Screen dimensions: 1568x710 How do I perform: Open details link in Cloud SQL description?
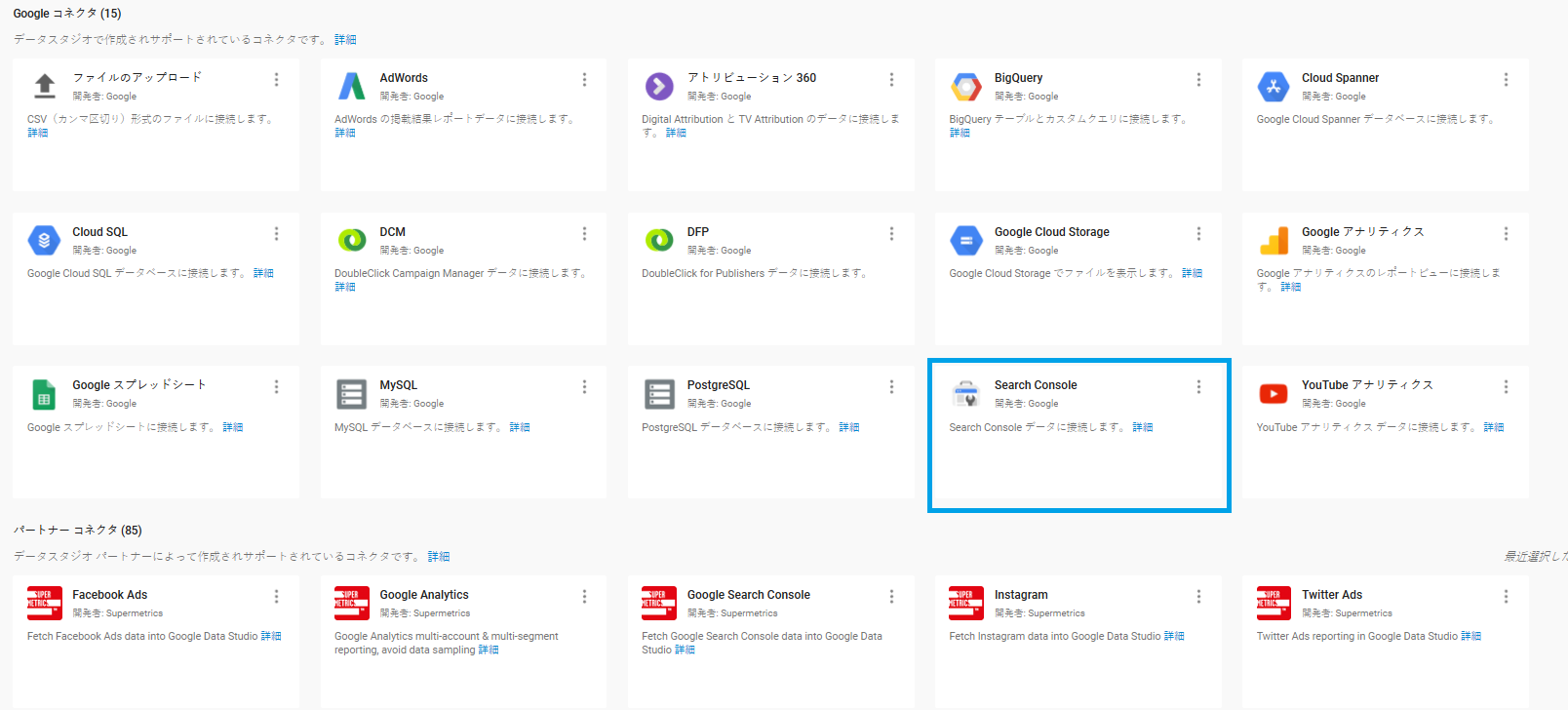[x=263, y=273]
